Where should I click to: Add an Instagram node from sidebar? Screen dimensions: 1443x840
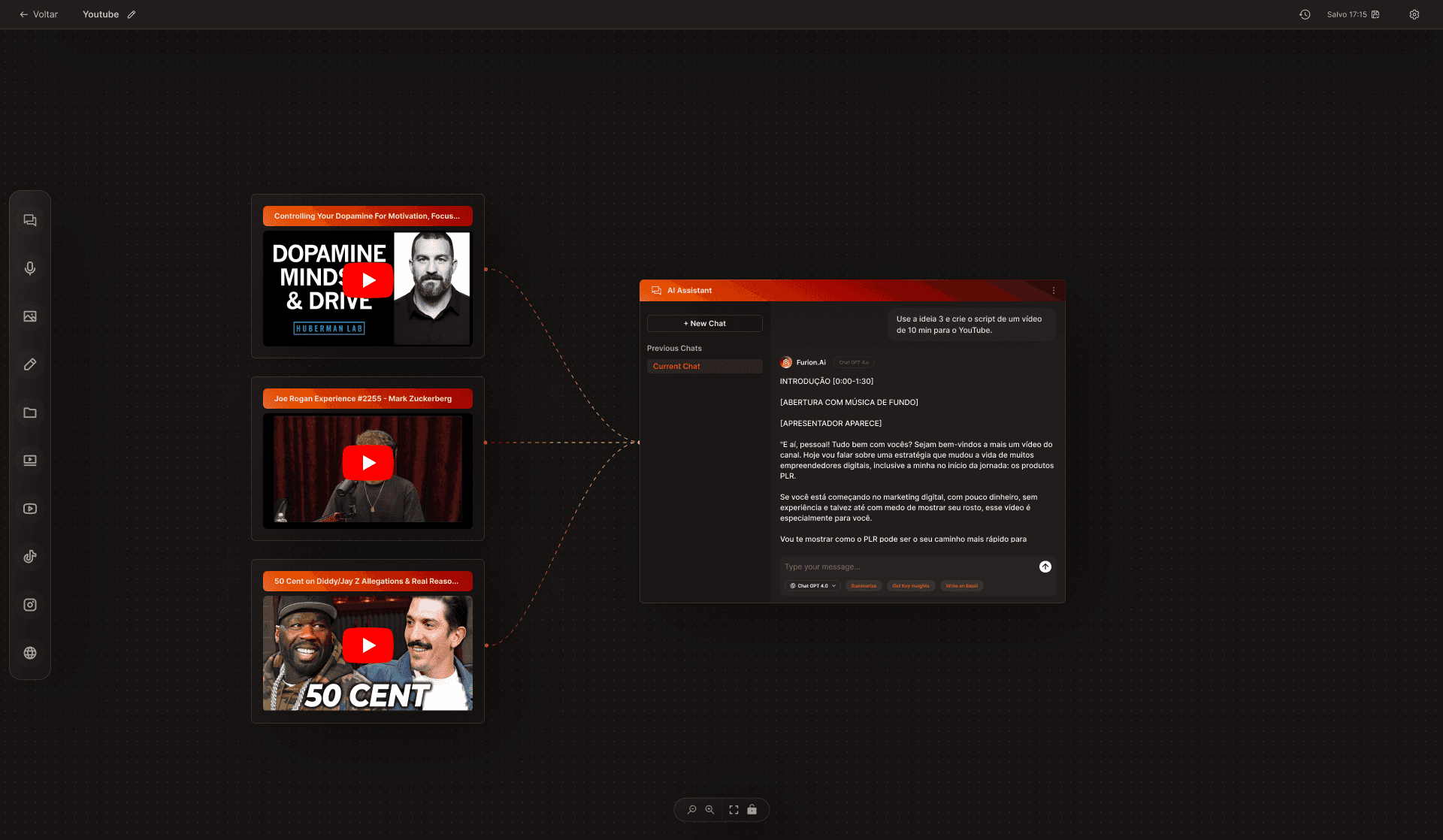[30, 605]
